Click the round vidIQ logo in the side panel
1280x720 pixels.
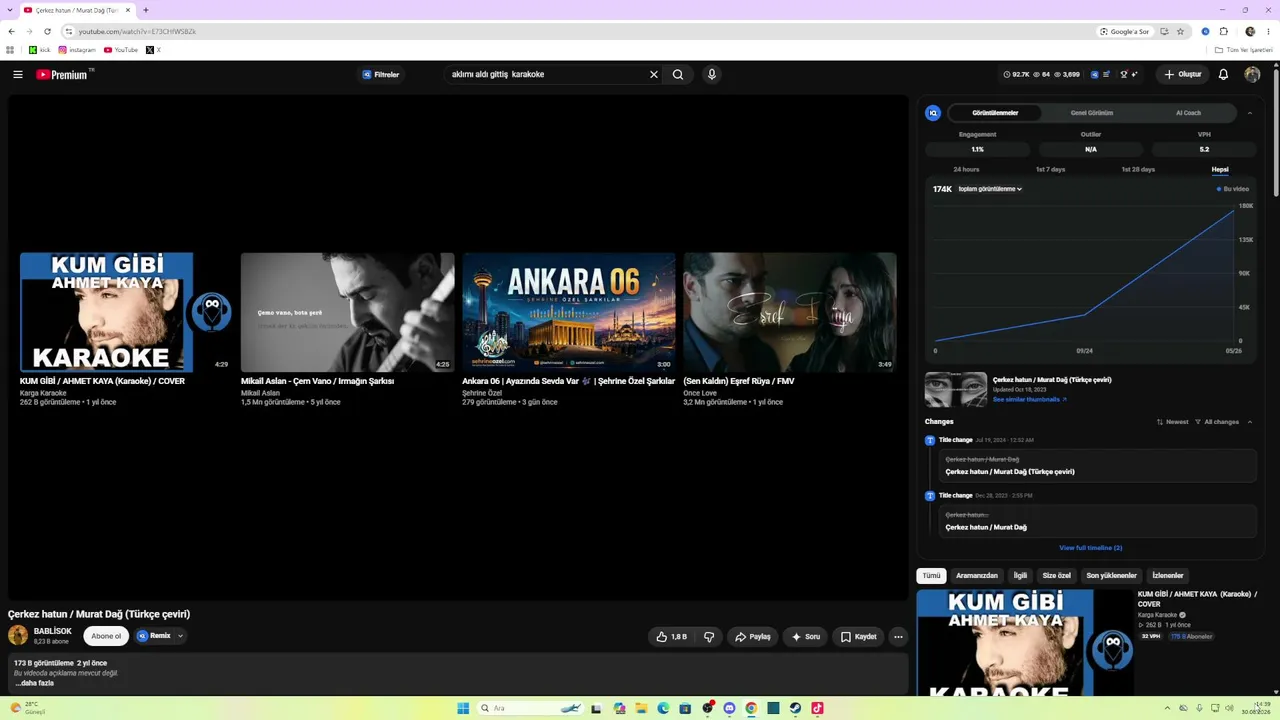pos(933,113)
